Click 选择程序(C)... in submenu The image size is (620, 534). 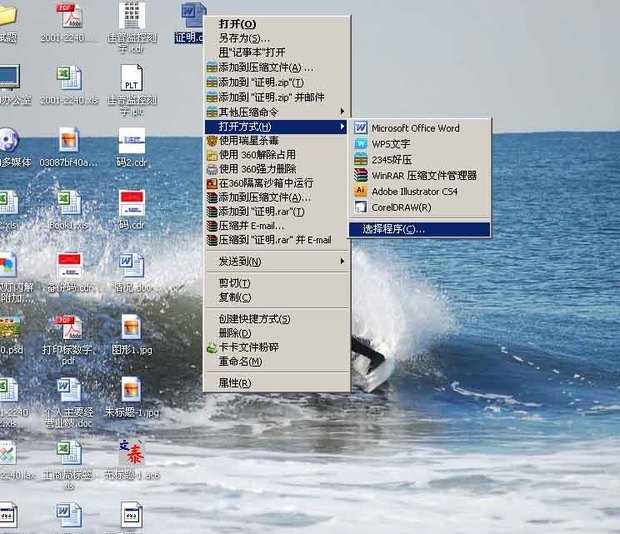[420, 229]
